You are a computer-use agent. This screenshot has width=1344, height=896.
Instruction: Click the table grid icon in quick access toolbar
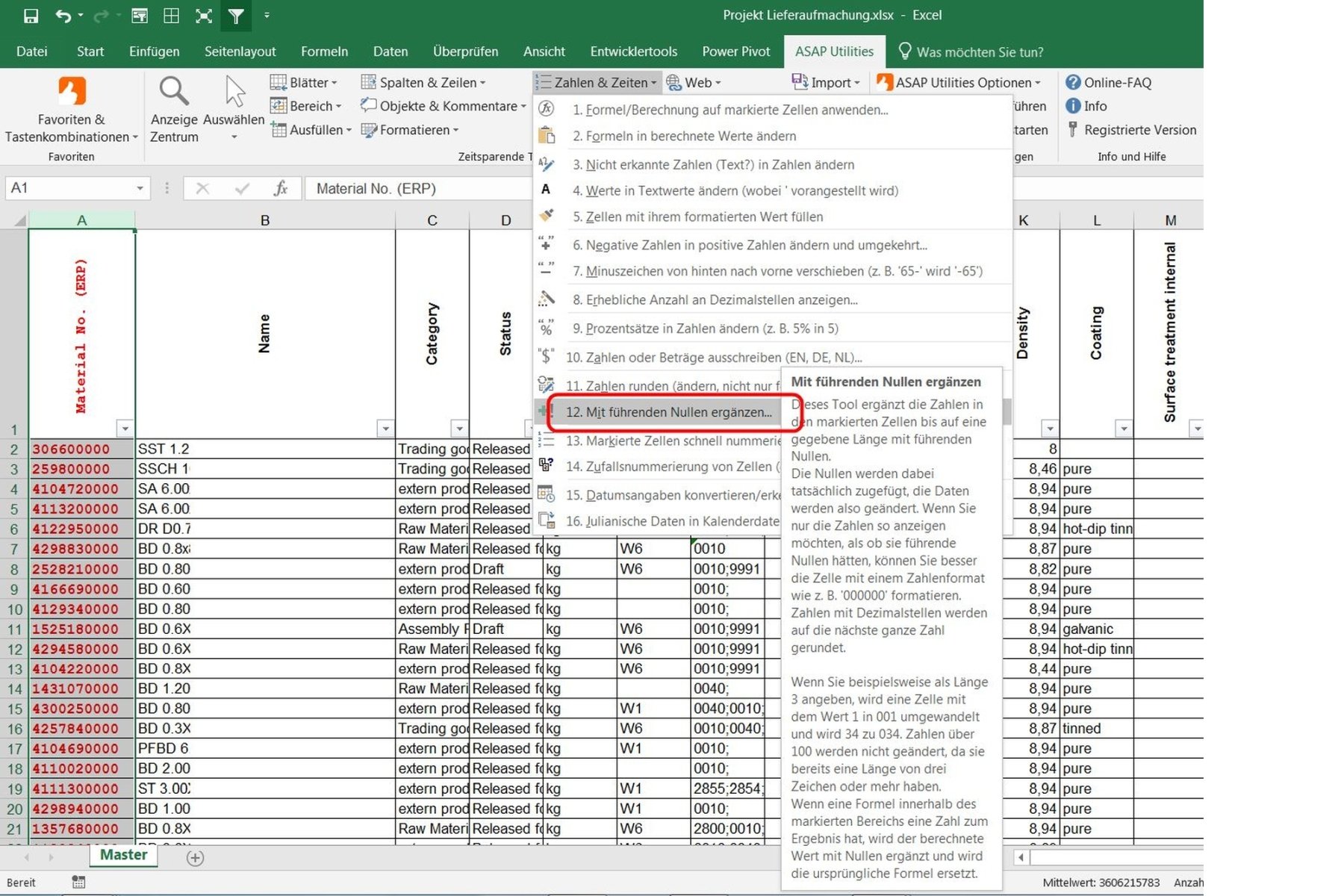click(x=171, y=16)
